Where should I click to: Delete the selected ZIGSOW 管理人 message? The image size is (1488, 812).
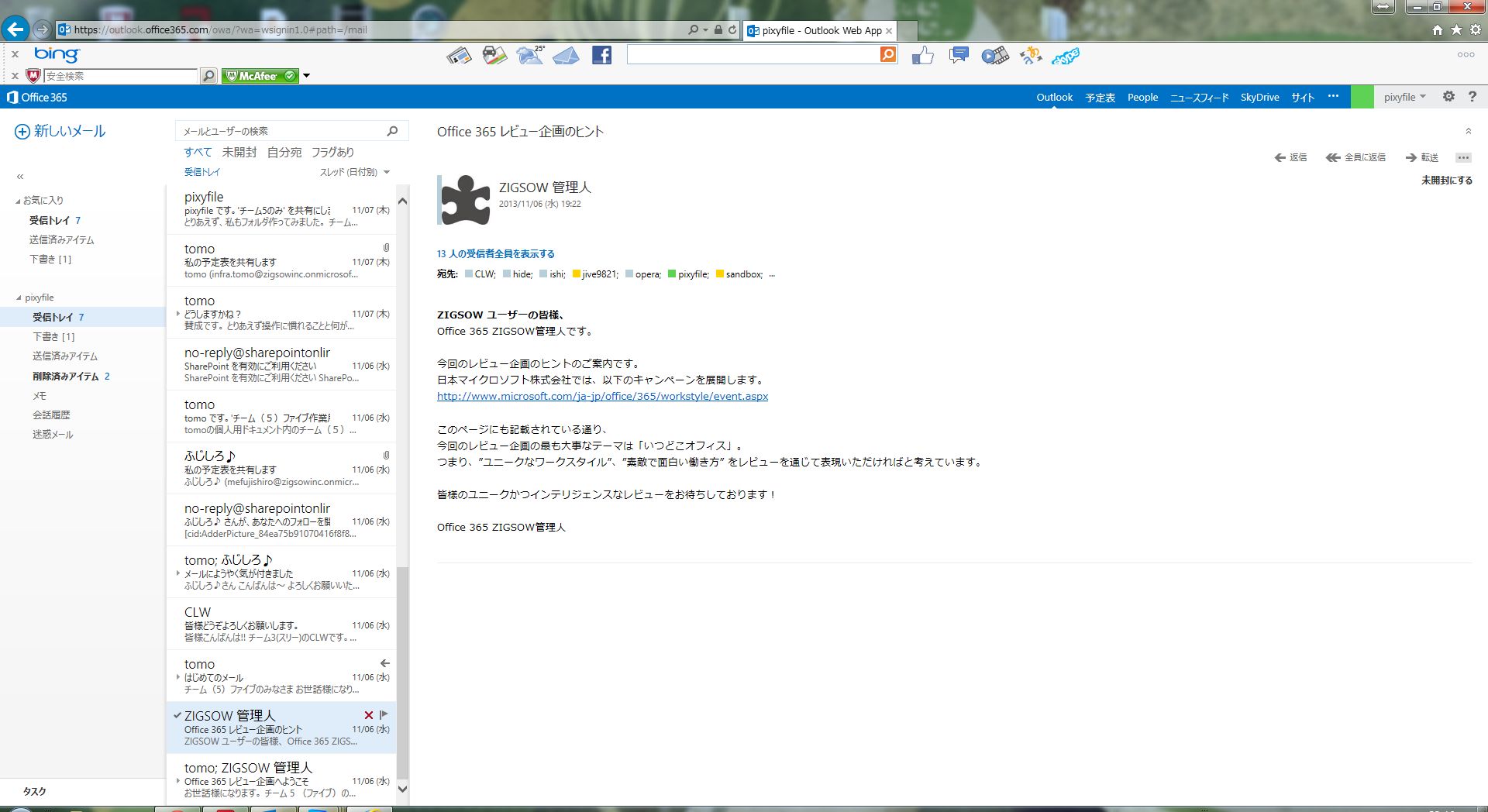click(369, 715)
